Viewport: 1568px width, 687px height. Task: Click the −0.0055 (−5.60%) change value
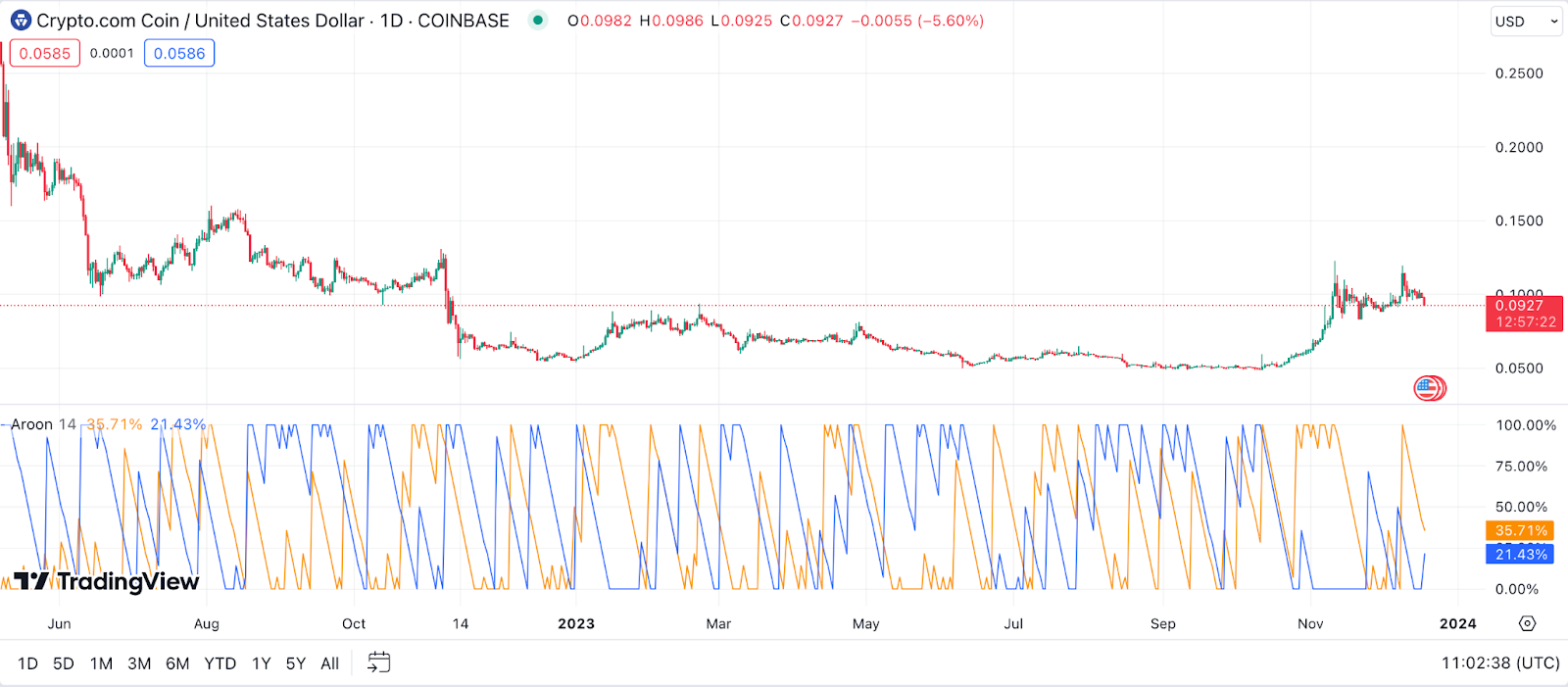click(917, 21)
